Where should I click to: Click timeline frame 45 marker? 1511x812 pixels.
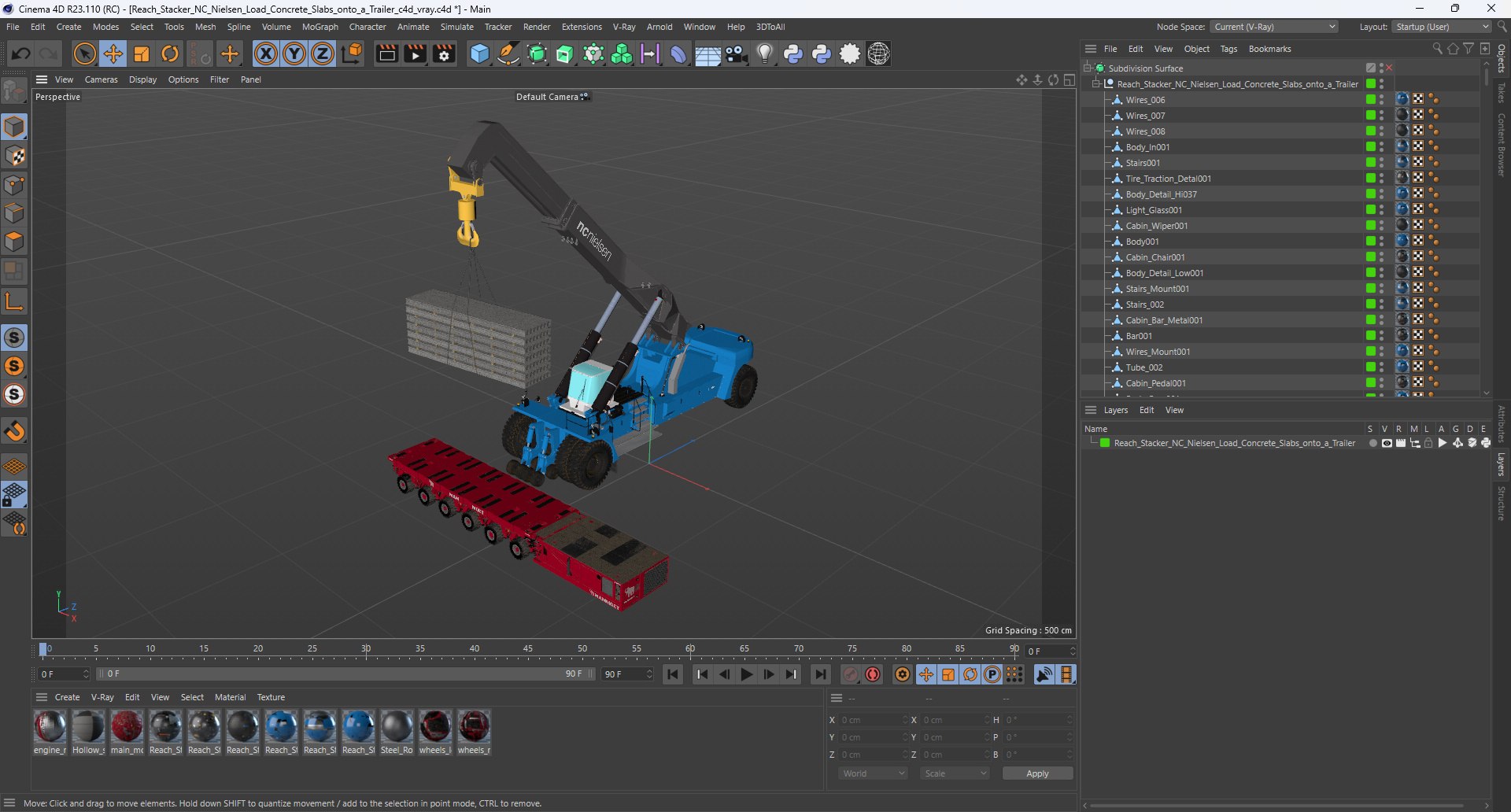[x=528, y=650]
